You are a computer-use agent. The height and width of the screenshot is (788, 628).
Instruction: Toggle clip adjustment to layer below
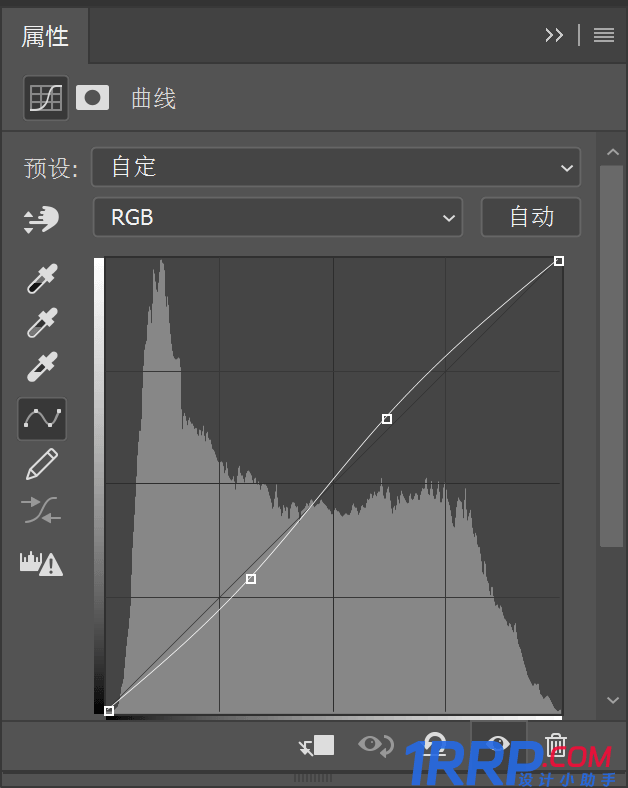tap(318, 746)
